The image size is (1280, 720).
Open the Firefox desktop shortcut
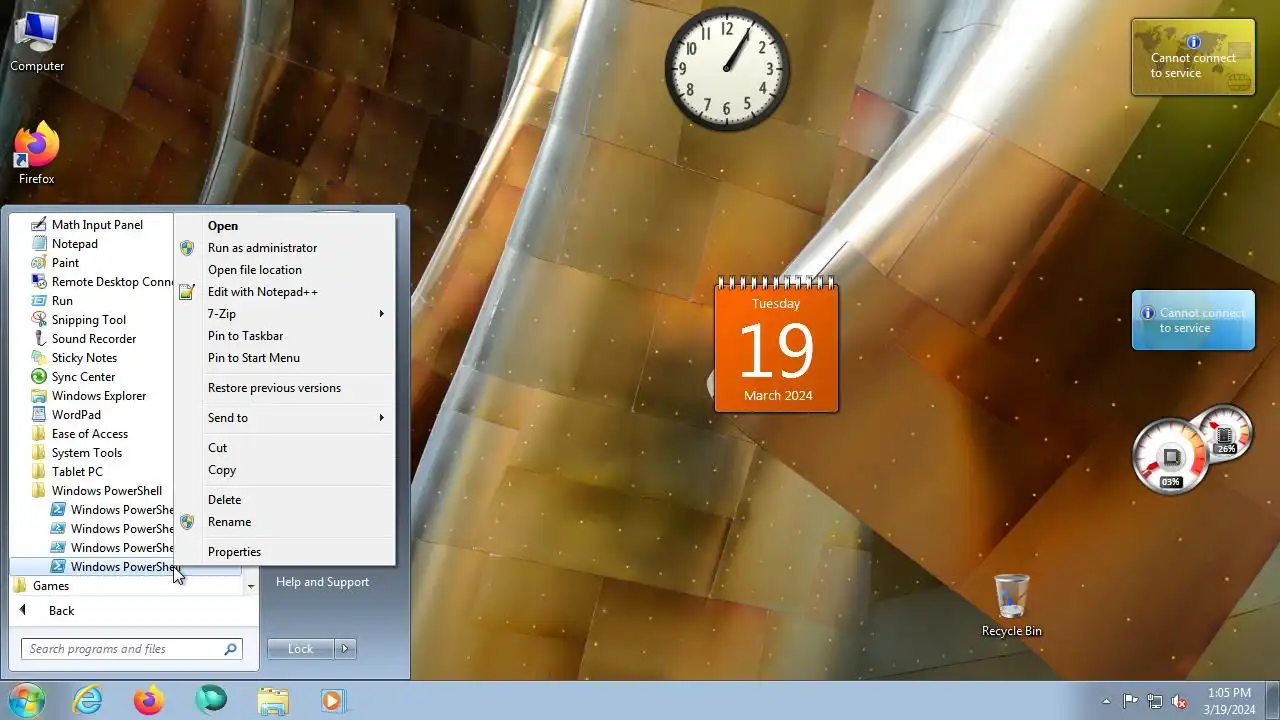coord(37,153)
